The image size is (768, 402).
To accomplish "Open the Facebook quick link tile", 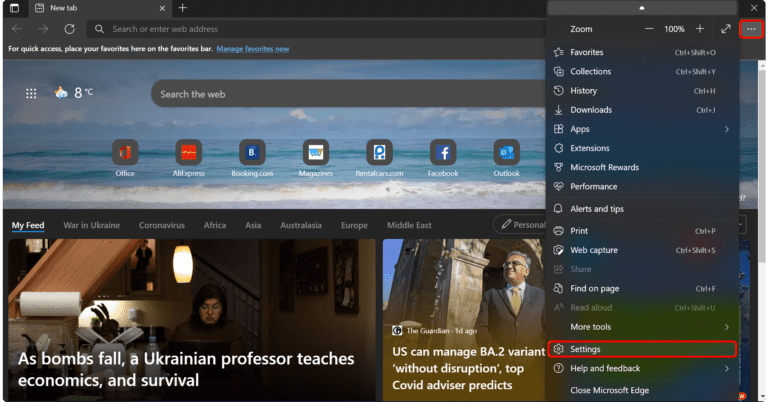I will [443, 153].
